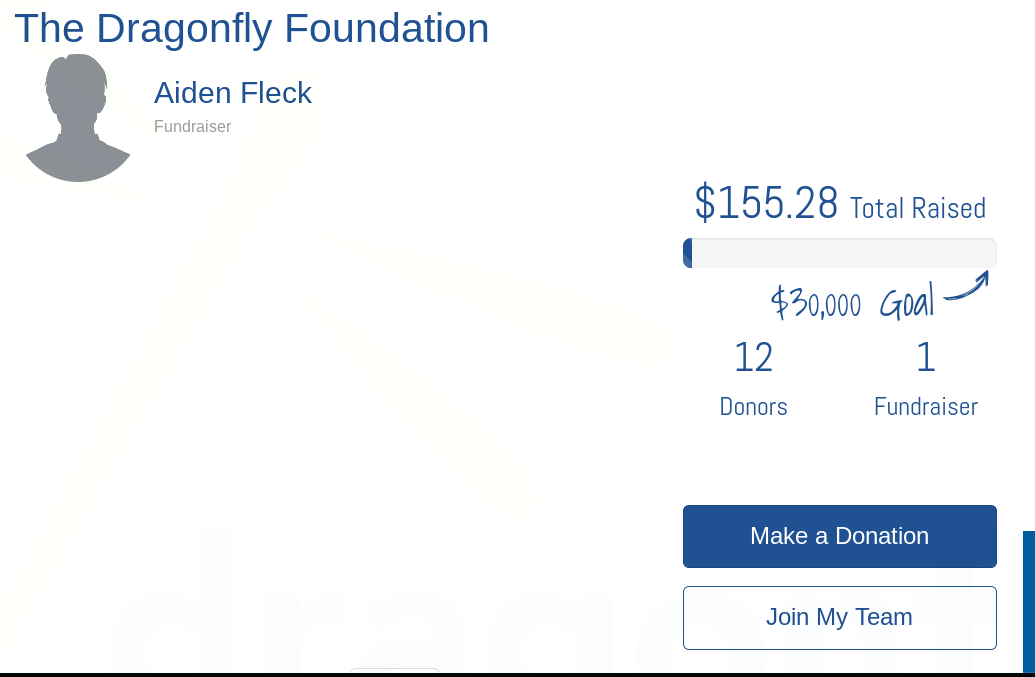1035x677 pixels.
Task: Select the Aiden Fleck name heading
Action: click(233, 93)
